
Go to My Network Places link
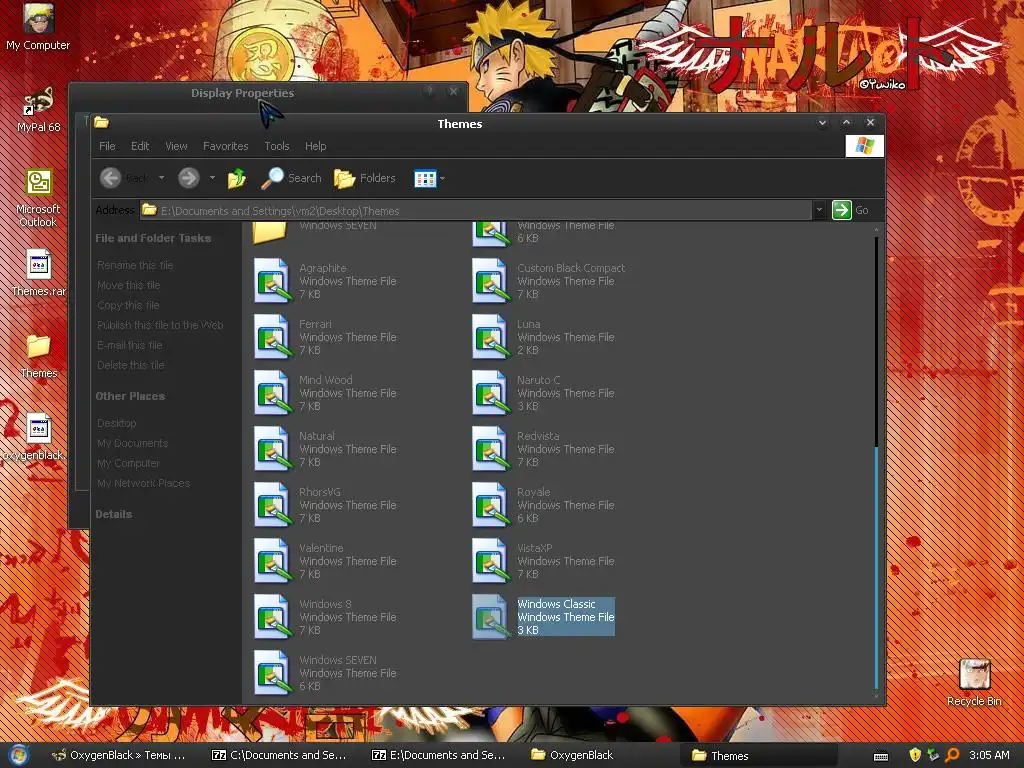[x=144, y=483]
